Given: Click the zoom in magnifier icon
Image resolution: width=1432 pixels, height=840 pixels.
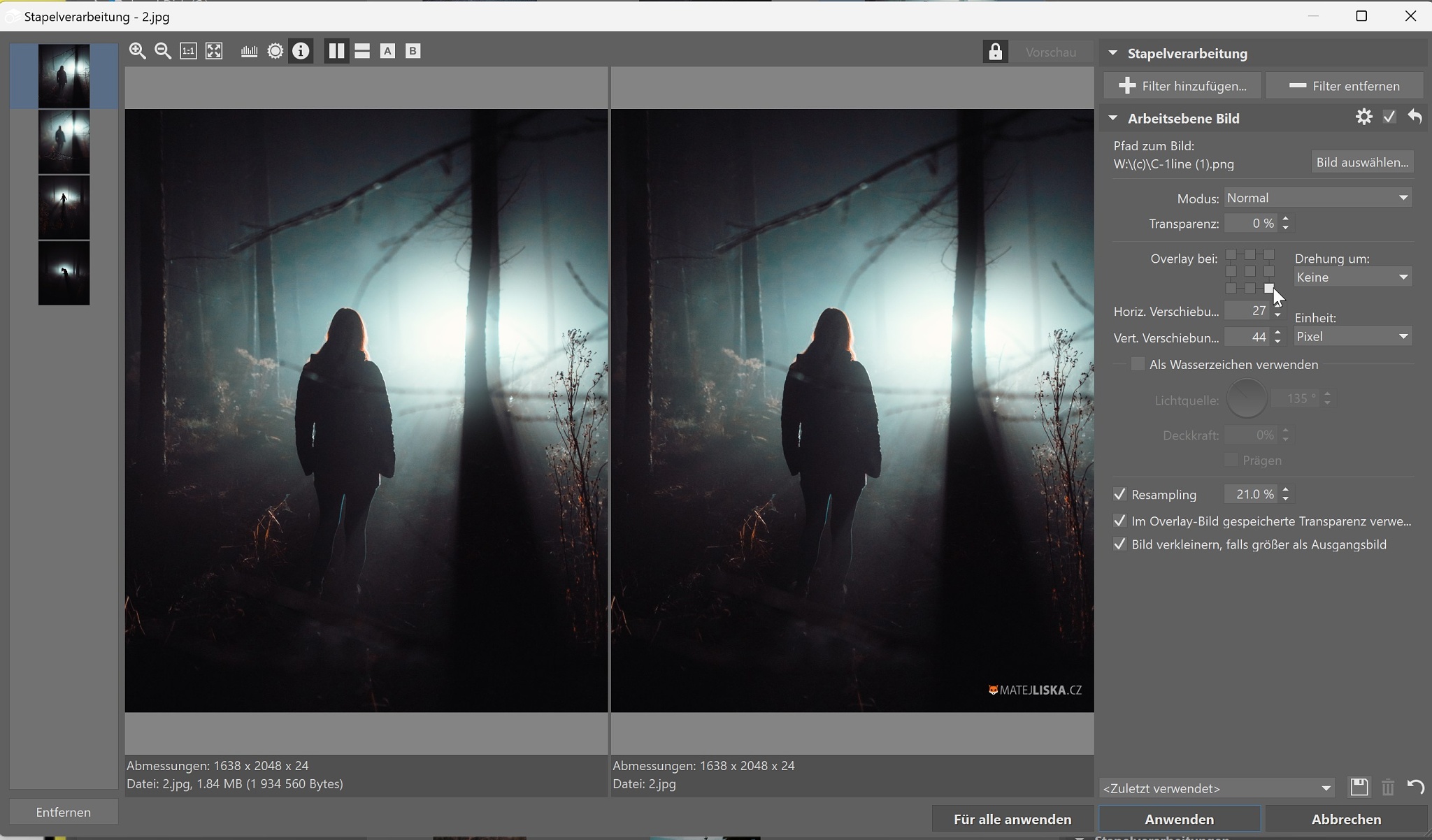Looking at the screenshot, I should point(137,51).
